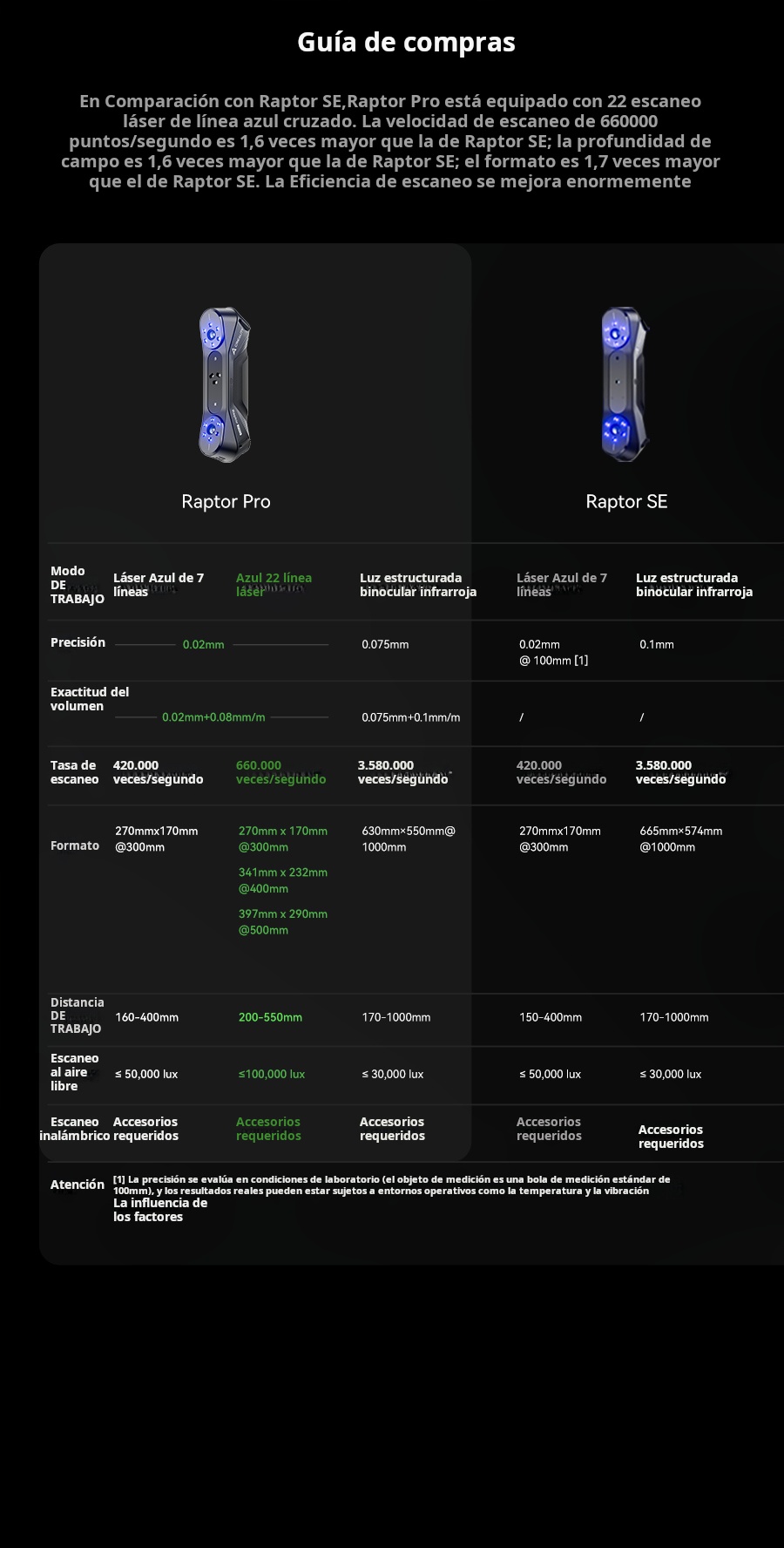Click the 0.02mm precision value in green
Image resolution: width=784 pixels, height=1548 pixels.
click(x=203, y=645)
